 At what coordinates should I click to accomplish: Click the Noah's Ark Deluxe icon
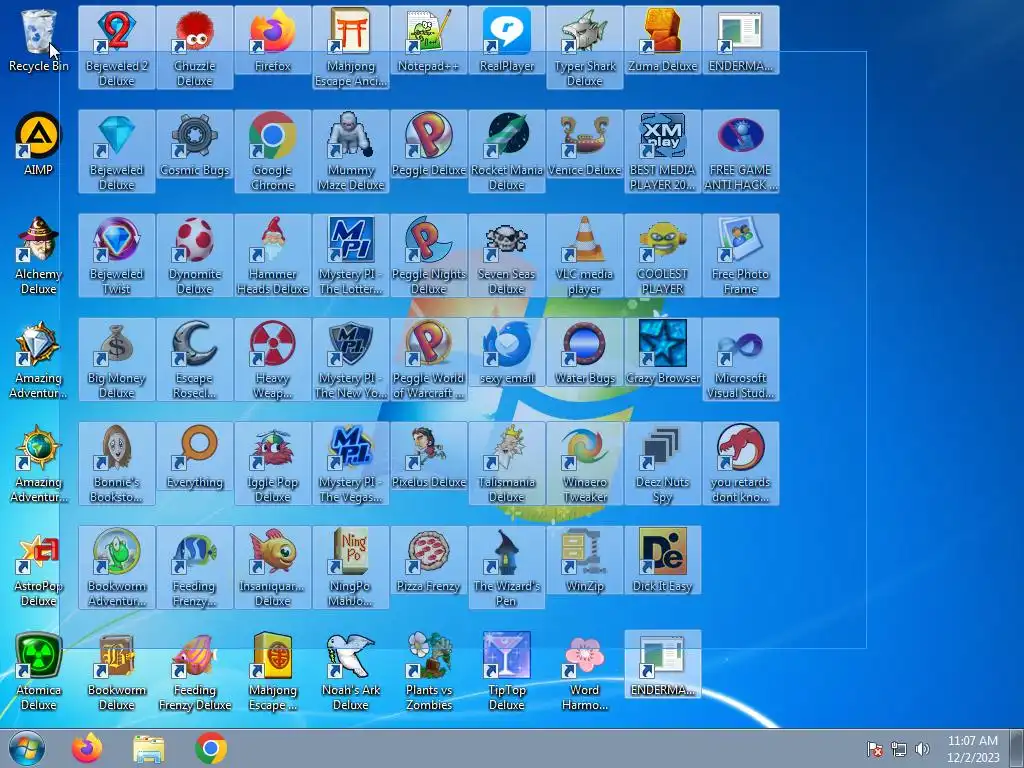click(351, 672)
